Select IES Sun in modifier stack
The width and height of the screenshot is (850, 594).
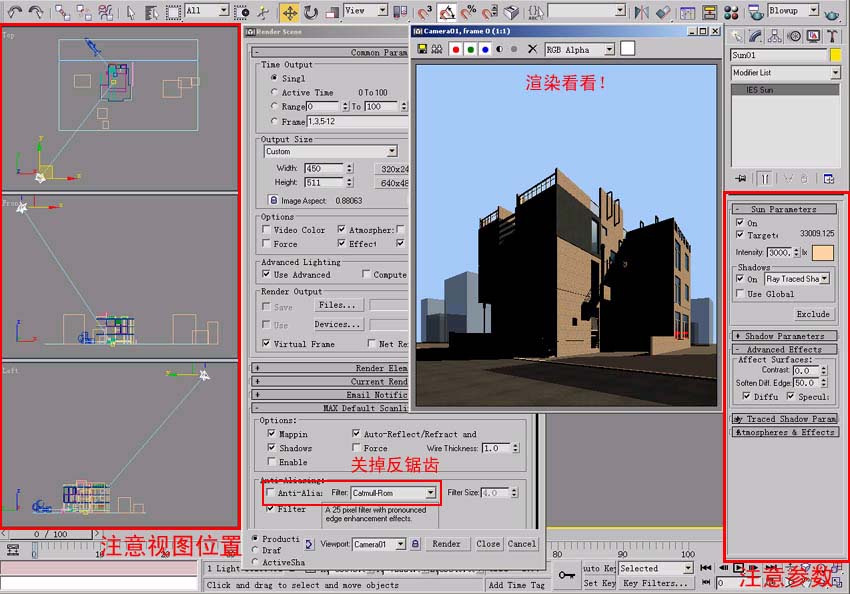coord(760,89)
